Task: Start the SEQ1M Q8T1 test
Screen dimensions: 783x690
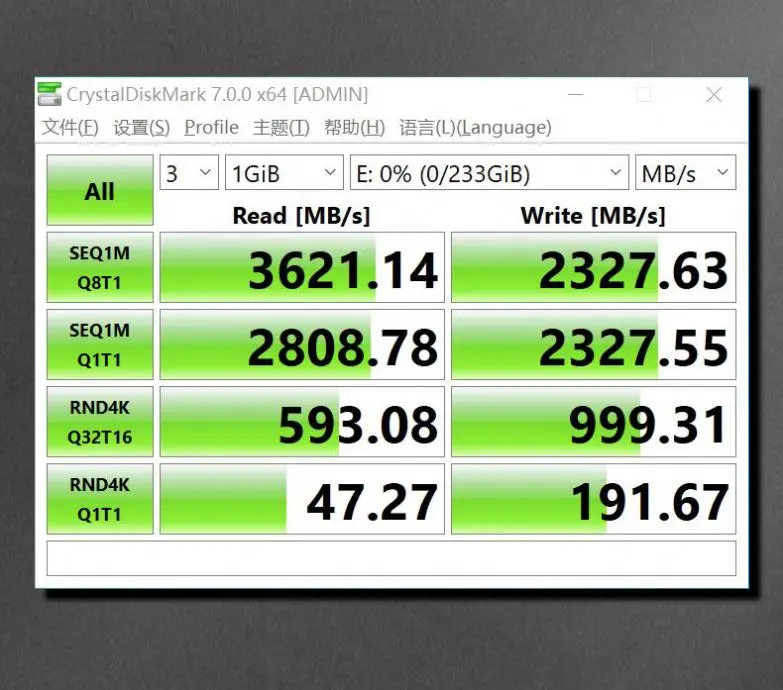Action: pyautogui.click(x=100, y=267)
